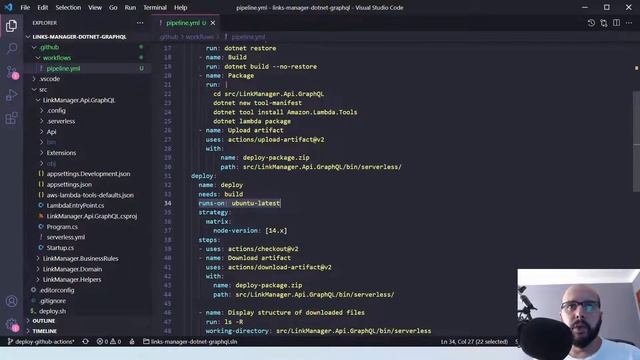Open the Help menu
This screenshot has height=360, width=640.
pos(180,7)
